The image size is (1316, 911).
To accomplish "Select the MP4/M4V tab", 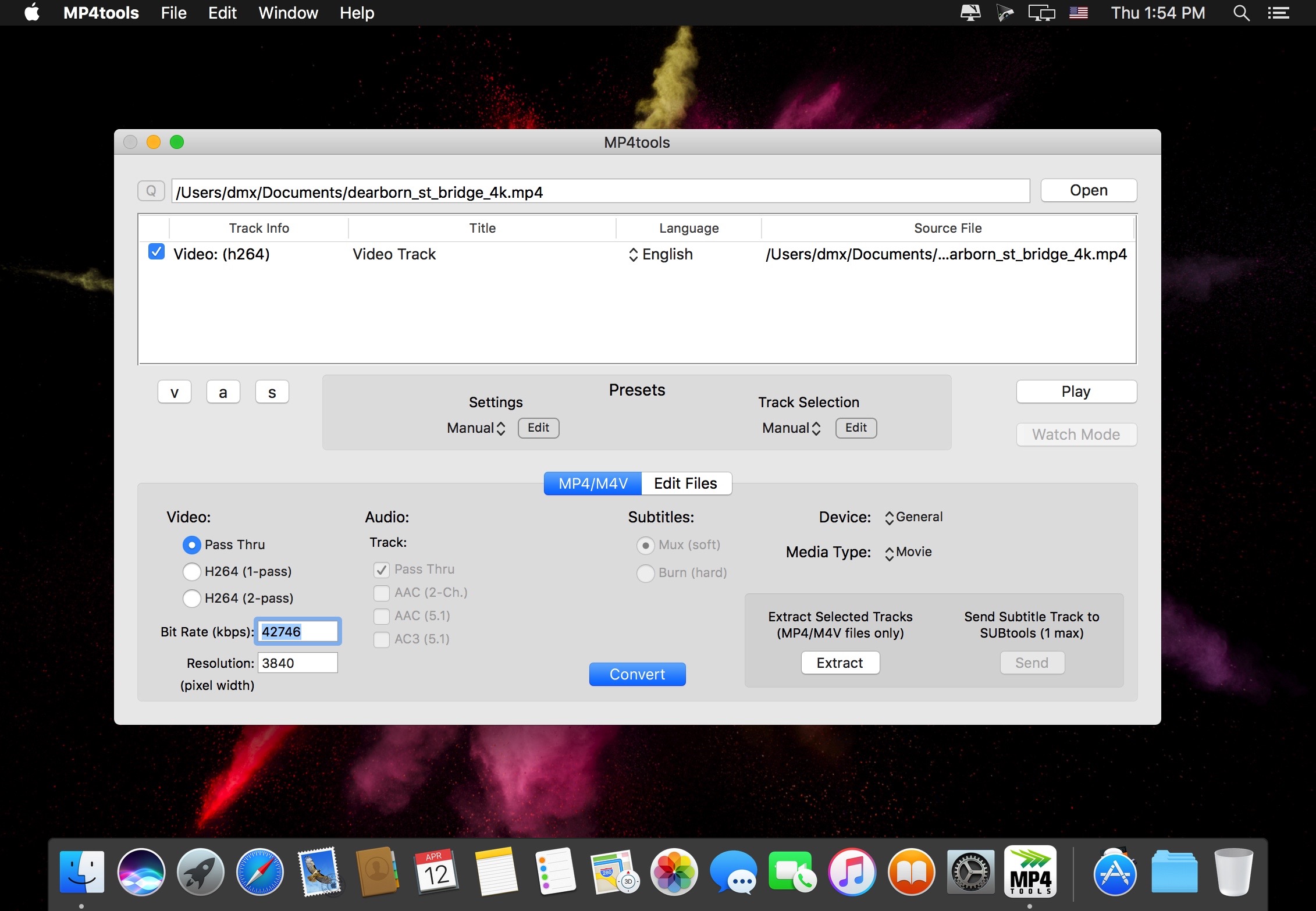I will coord(593,483).
